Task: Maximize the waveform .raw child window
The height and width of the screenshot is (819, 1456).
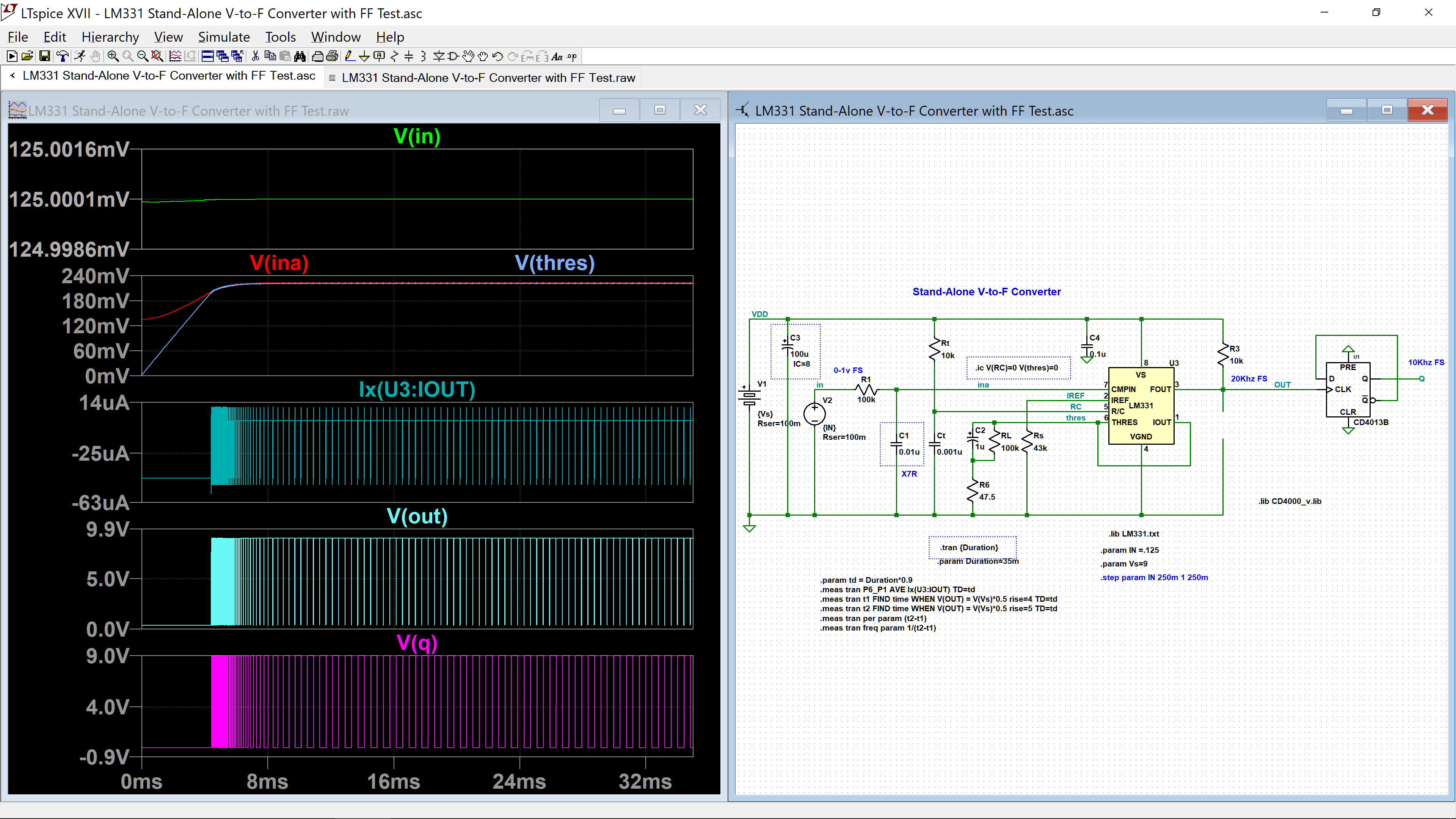Action: (x=660, y=110)
